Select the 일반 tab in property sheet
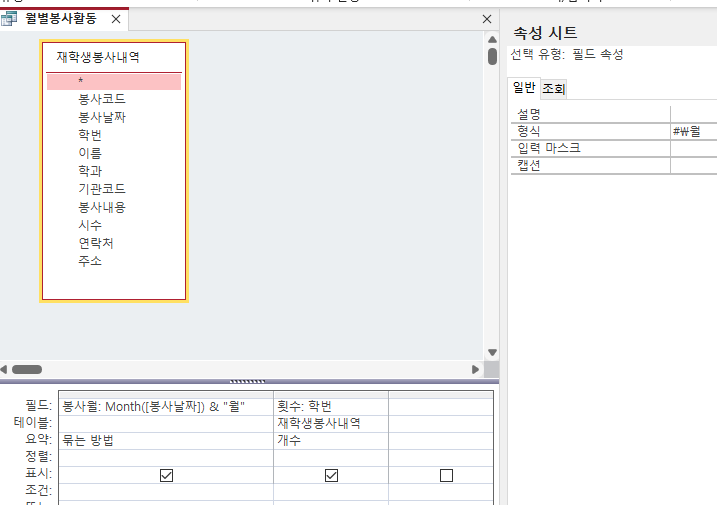This screenshot has width=717, height=505. point(524,89)
